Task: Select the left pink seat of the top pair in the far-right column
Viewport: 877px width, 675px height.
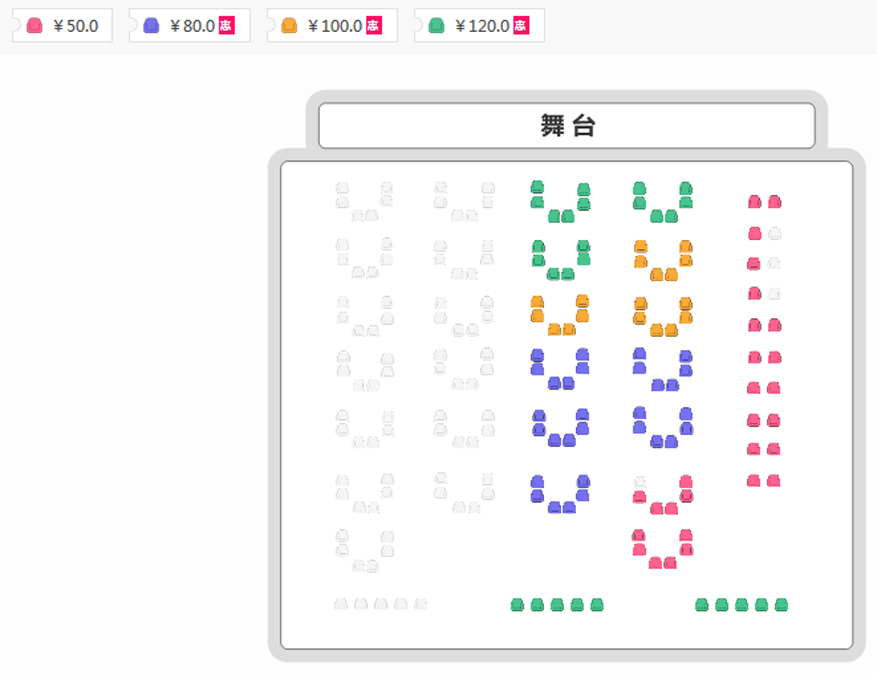Action: tap(755, 202)
